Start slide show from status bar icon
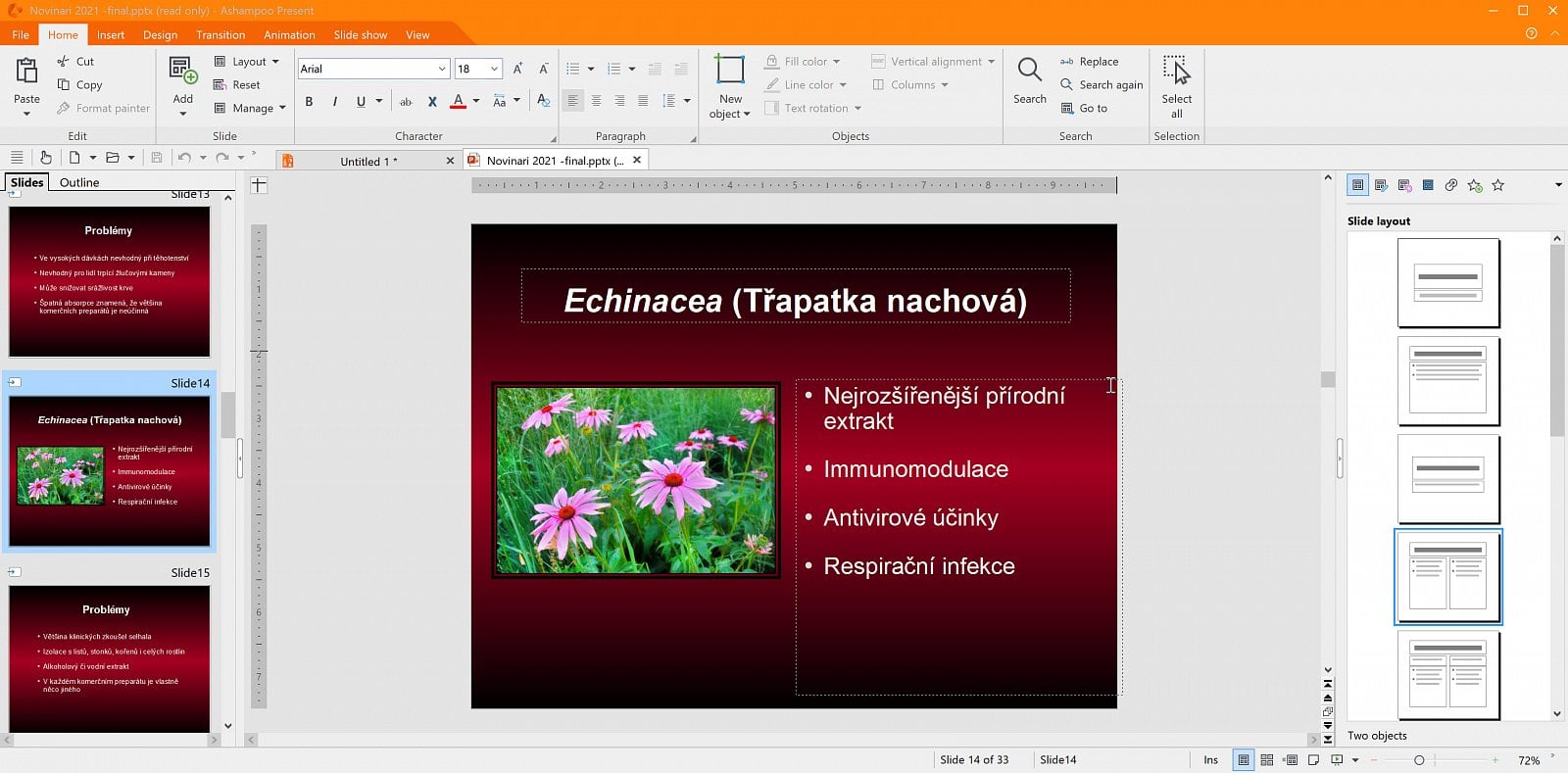Screen dimensions: 1568x773 click(1337, 759)
